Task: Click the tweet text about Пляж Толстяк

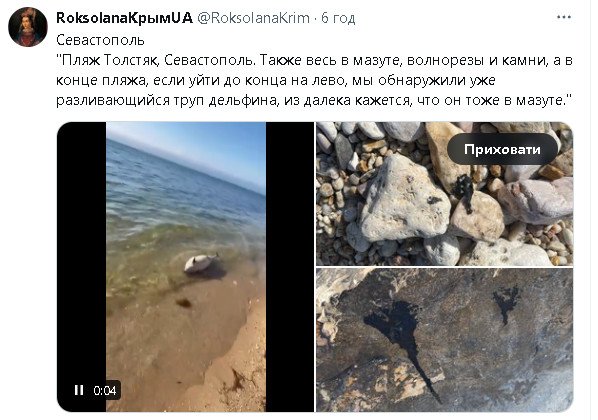Action: pyautogui.click(x=314, y=80)
